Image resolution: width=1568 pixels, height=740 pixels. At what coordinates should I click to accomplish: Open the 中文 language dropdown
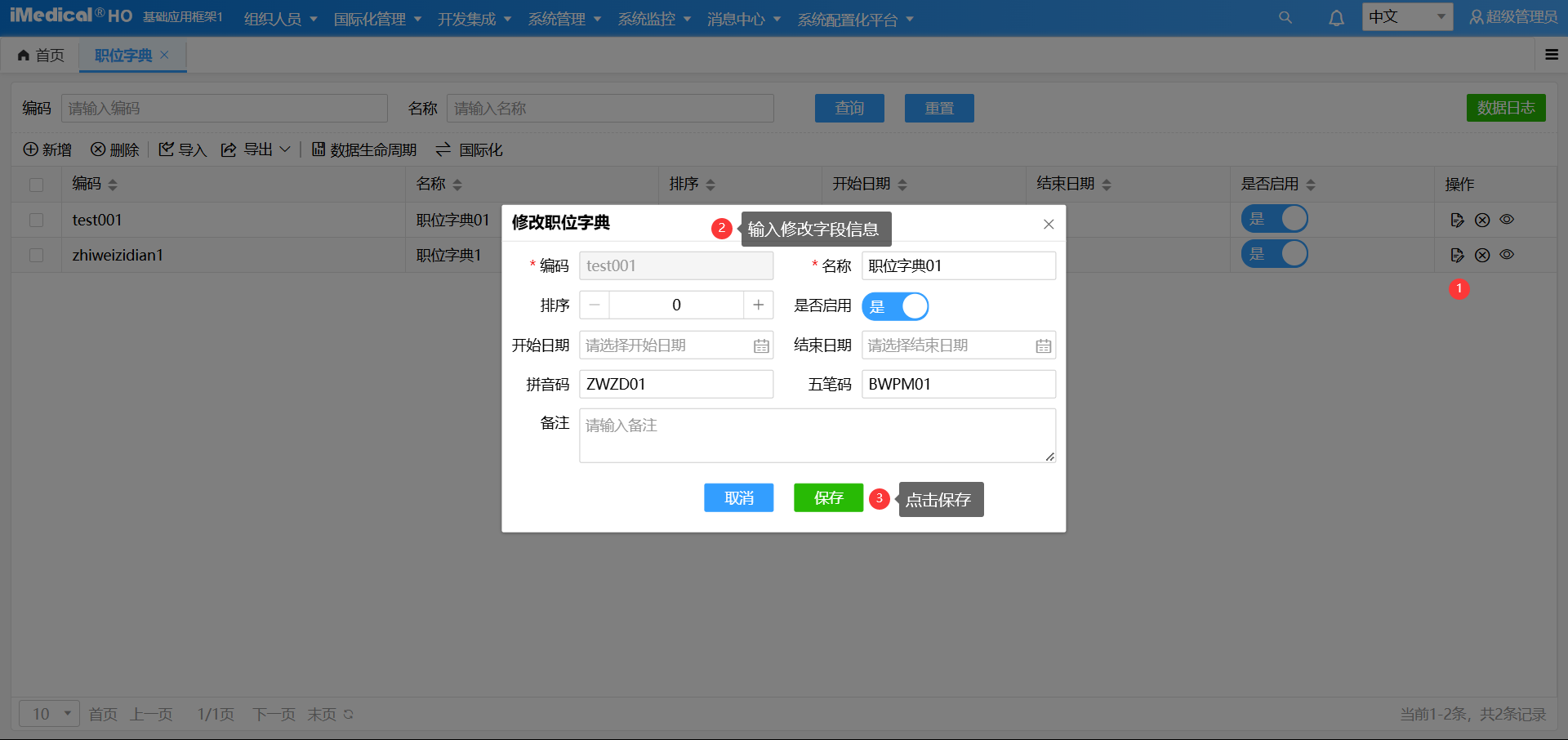point(1406,16)
